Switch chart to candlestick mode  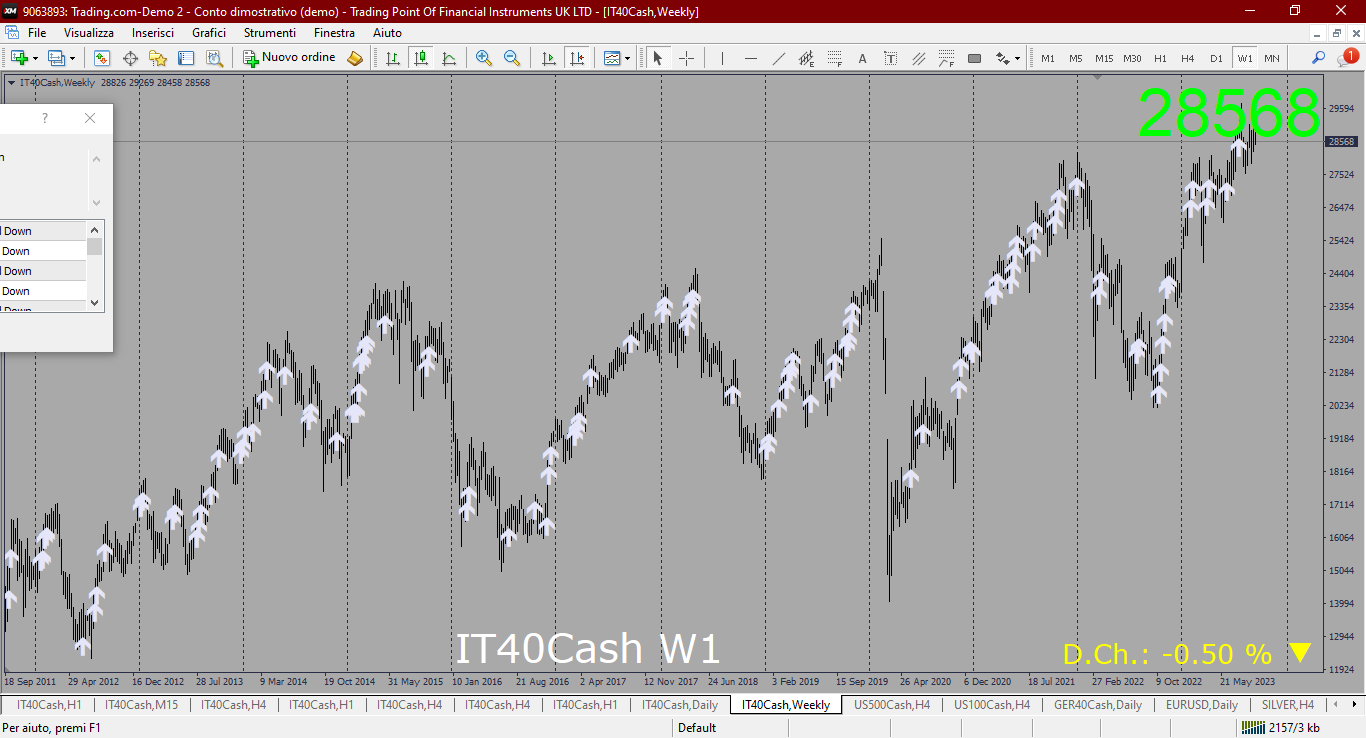tap(421, 58)
